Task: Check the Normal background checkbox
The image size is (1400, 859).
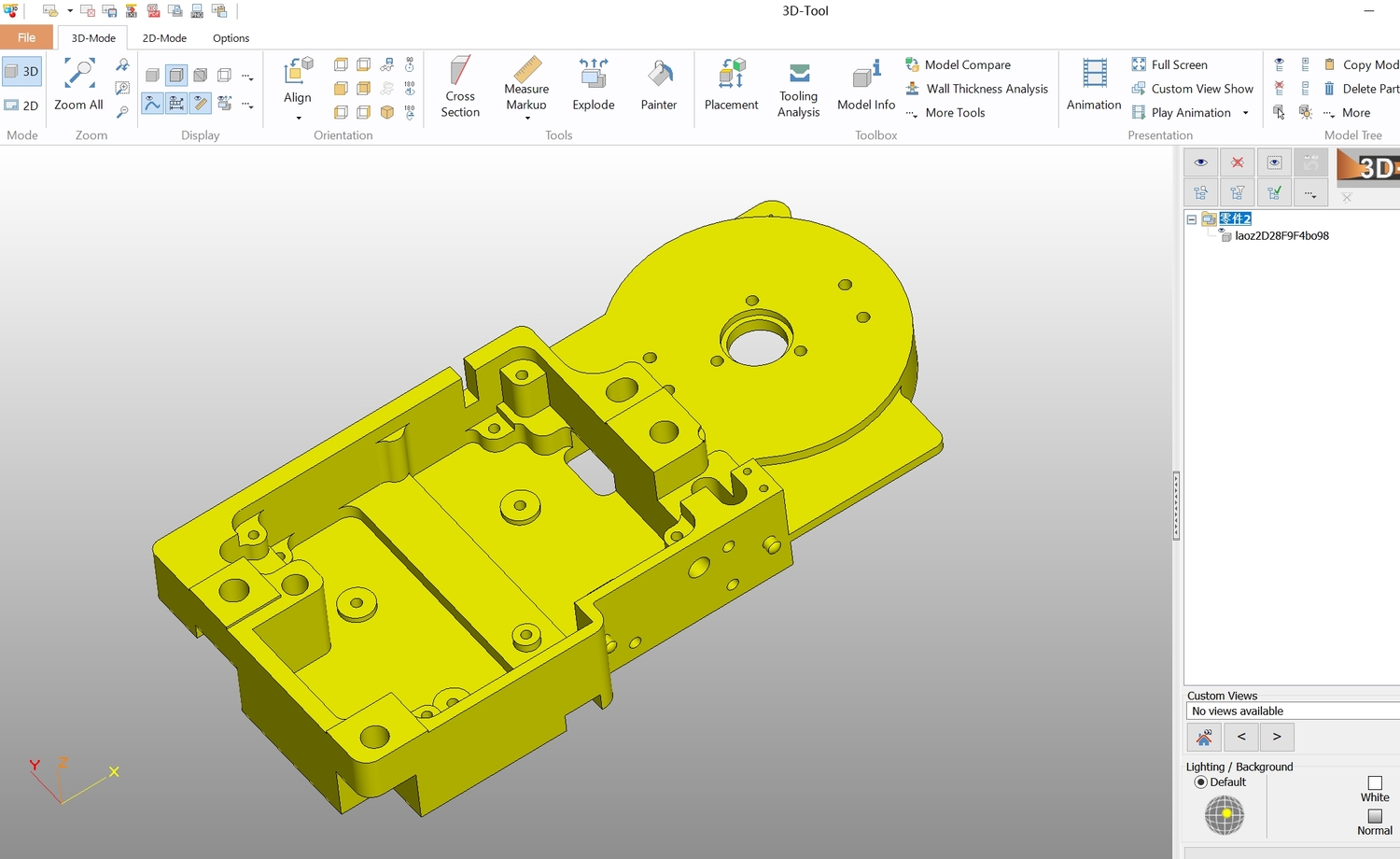Action: tap(1375, 816)
